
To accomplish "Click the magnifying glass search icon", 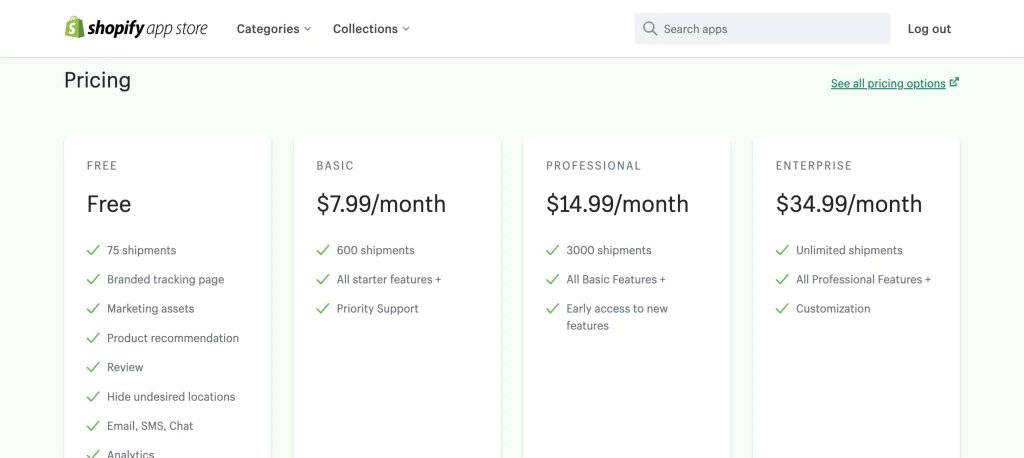I will click(649, 29).
